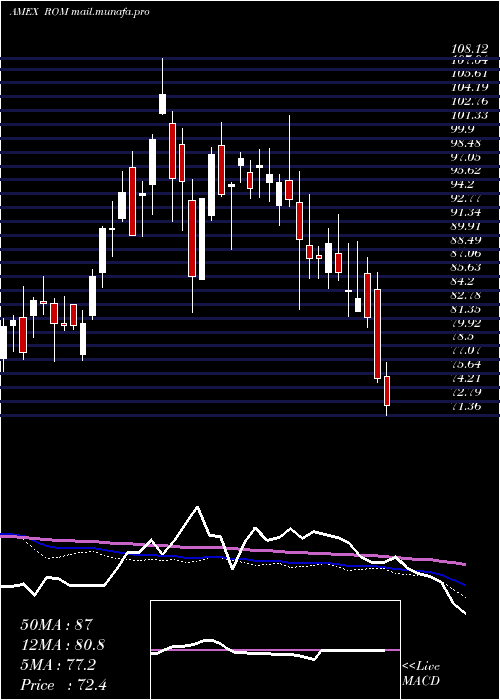Select the 92.77 price label
This screenshot has height=700, width=500.
[x=466, y=198]
